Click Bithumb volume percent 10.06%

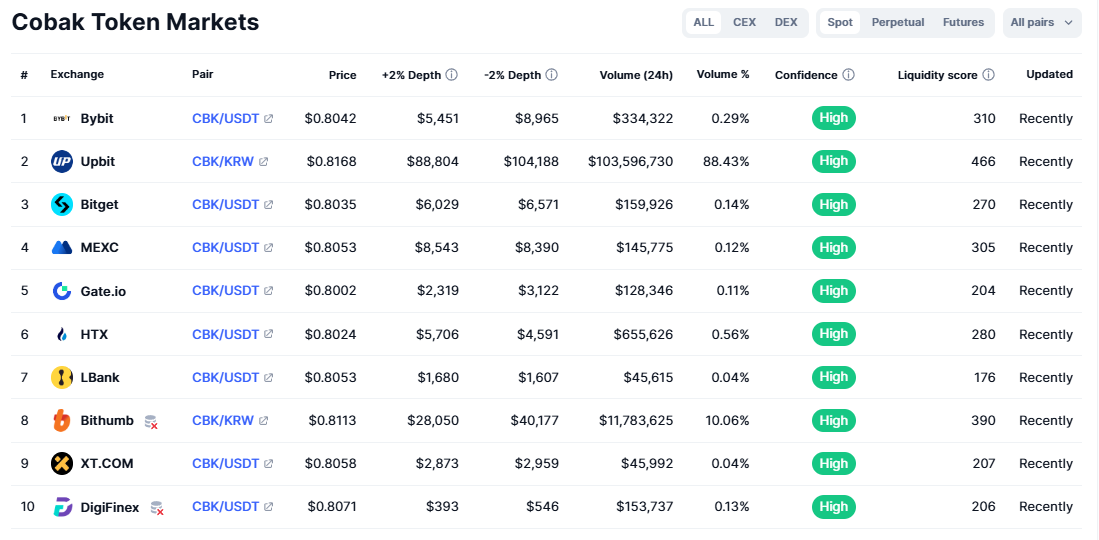click(x=726, y=421)
